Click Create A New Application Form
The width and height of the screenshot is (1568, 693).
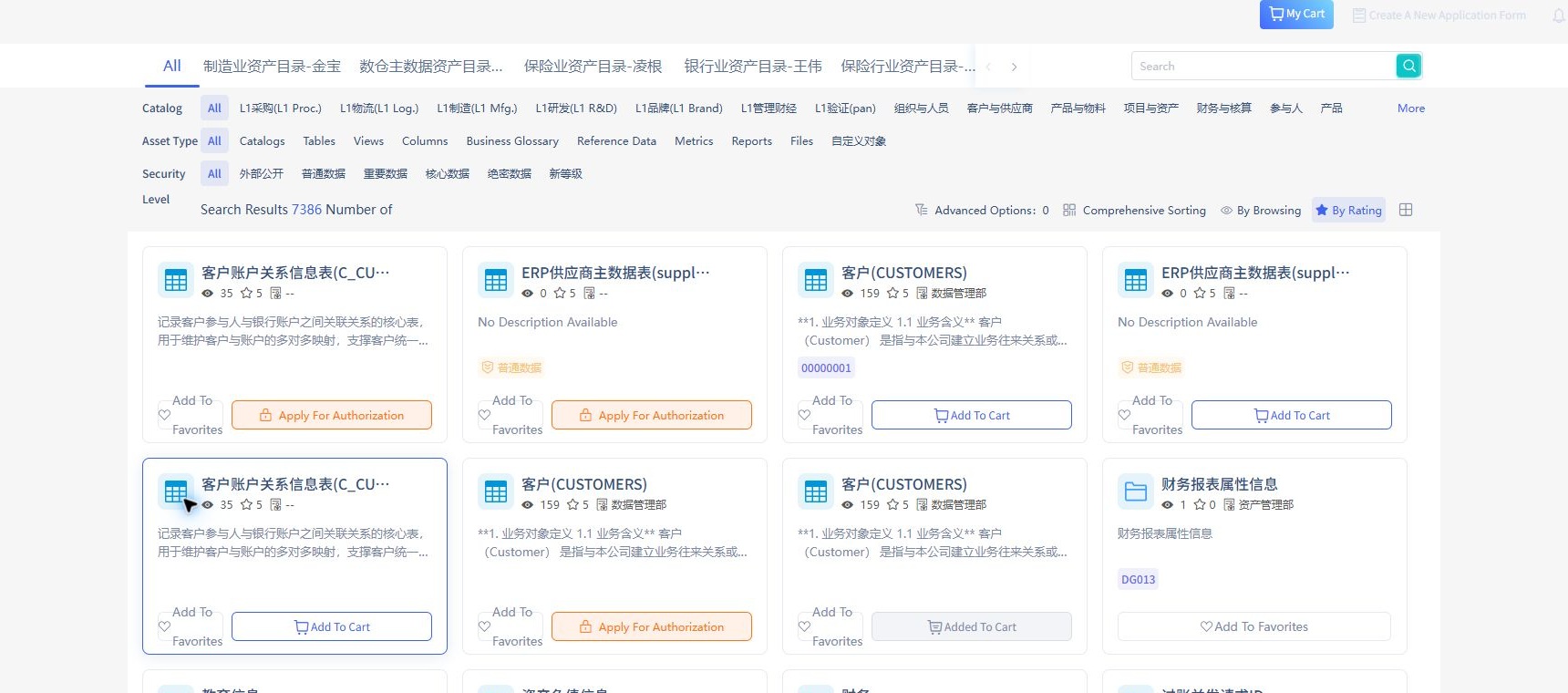point(1439,16)
